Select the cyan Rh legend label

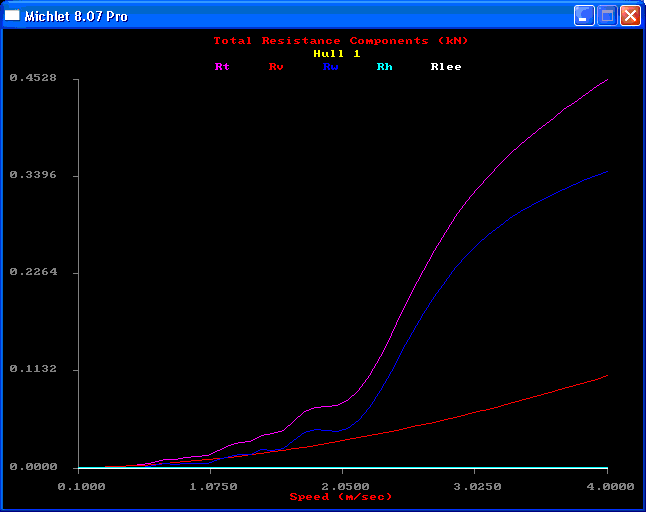pos(384,67)
